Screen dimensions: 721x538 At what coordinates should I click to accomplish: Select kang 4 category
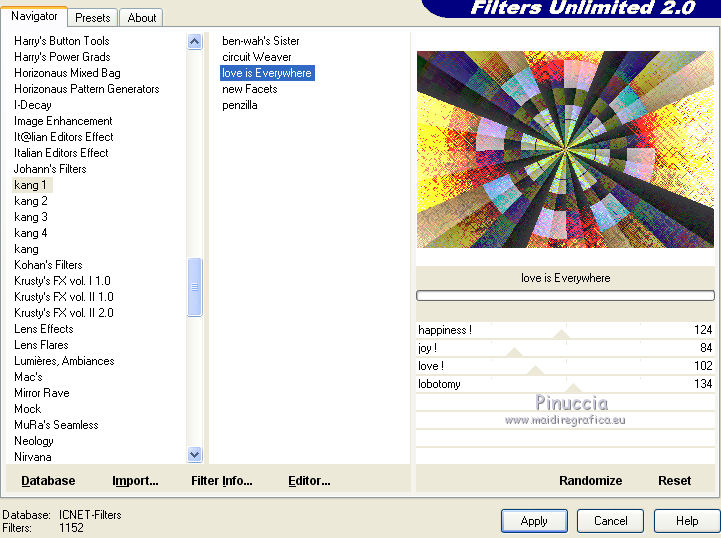(31, 233)
